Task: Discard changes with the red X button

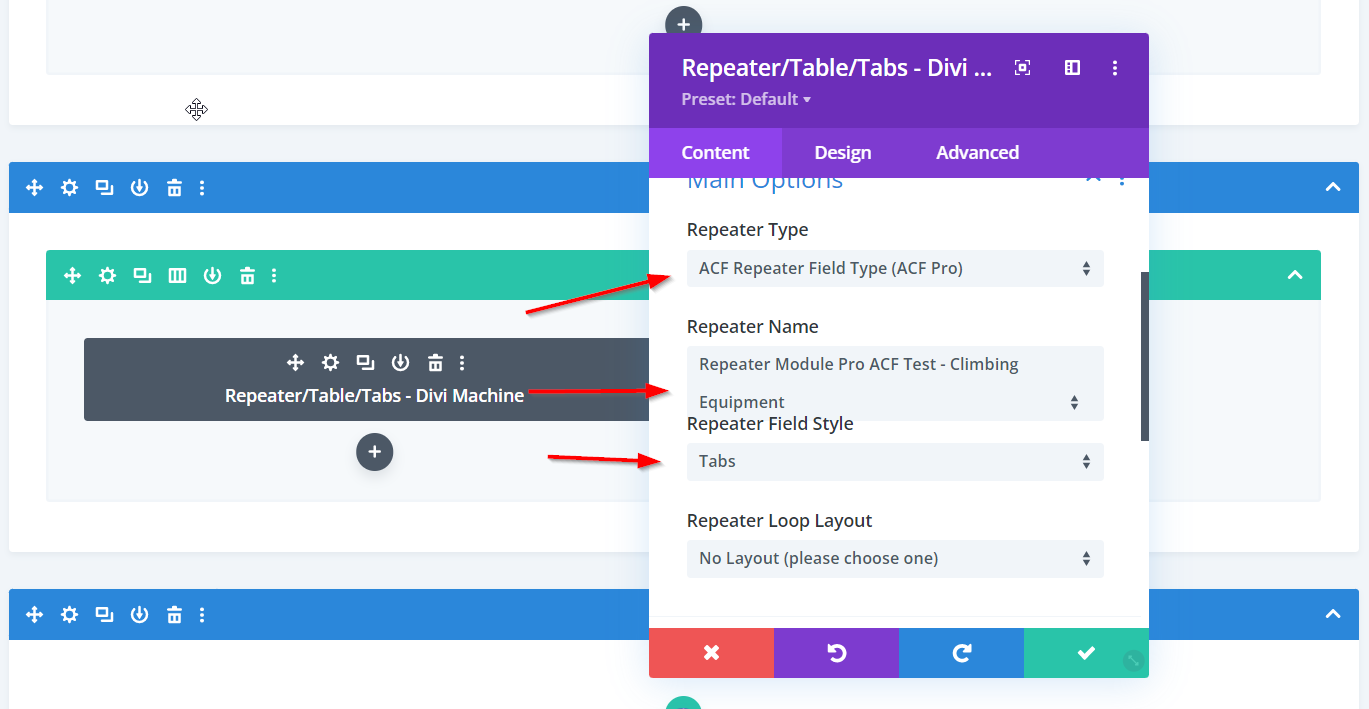Action: [x=711, y=653]
